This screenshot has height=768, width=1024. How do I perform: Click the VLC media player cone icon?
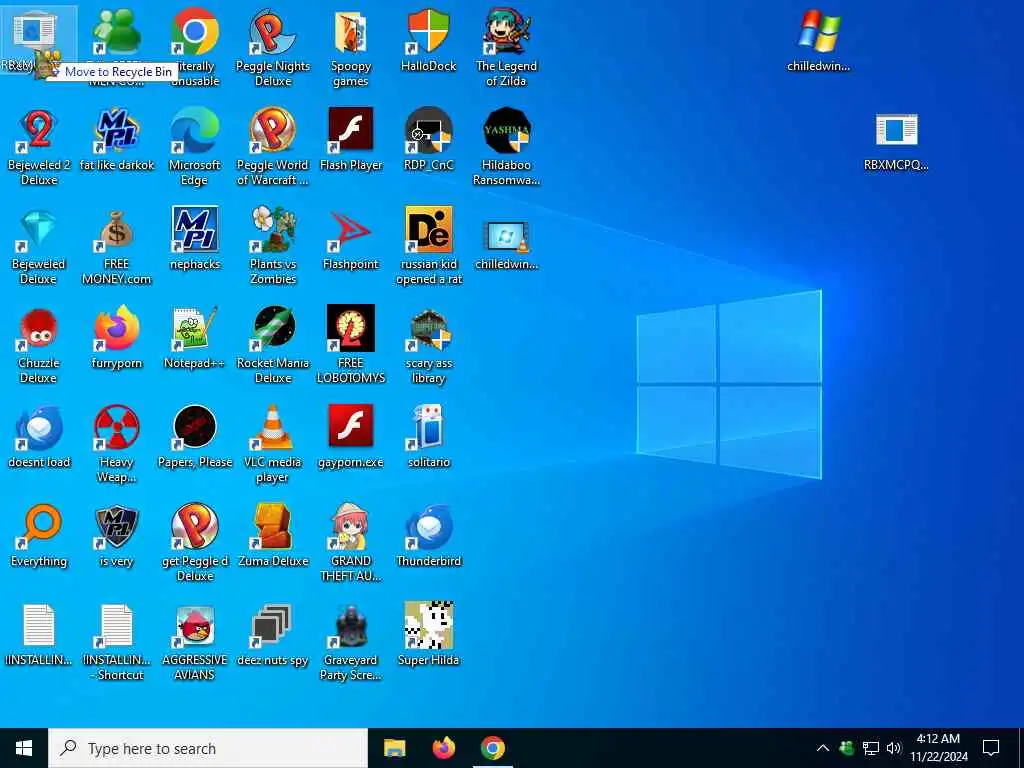pyautogui.click(x=273, y=428)
